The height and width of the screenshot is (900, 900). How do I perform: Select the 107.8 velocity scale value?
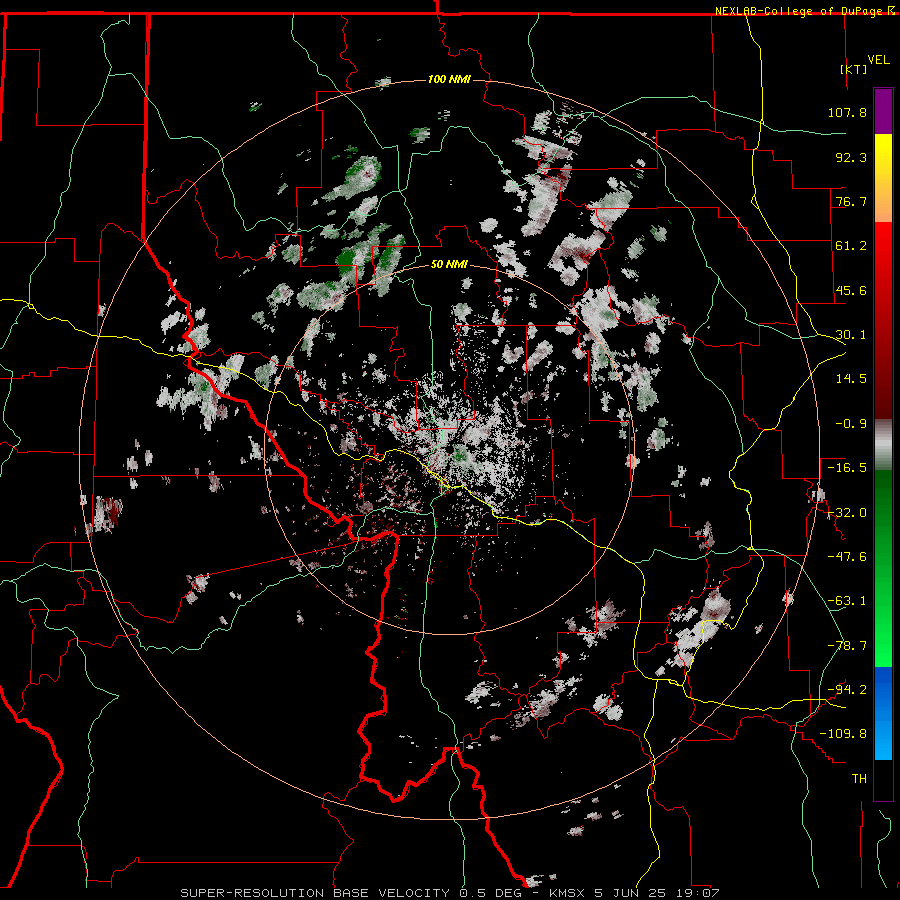tap(847, 112)
